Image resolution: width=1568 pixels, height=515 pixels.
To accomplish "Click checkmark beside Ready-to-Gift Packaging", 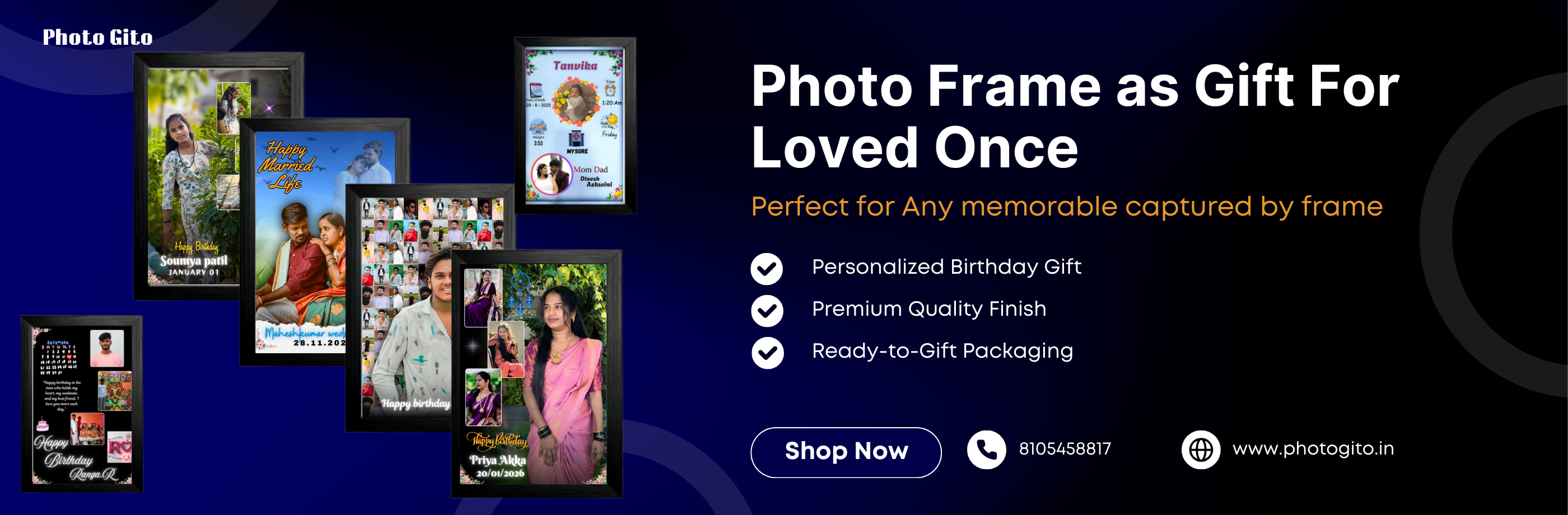I will point(766,353).
